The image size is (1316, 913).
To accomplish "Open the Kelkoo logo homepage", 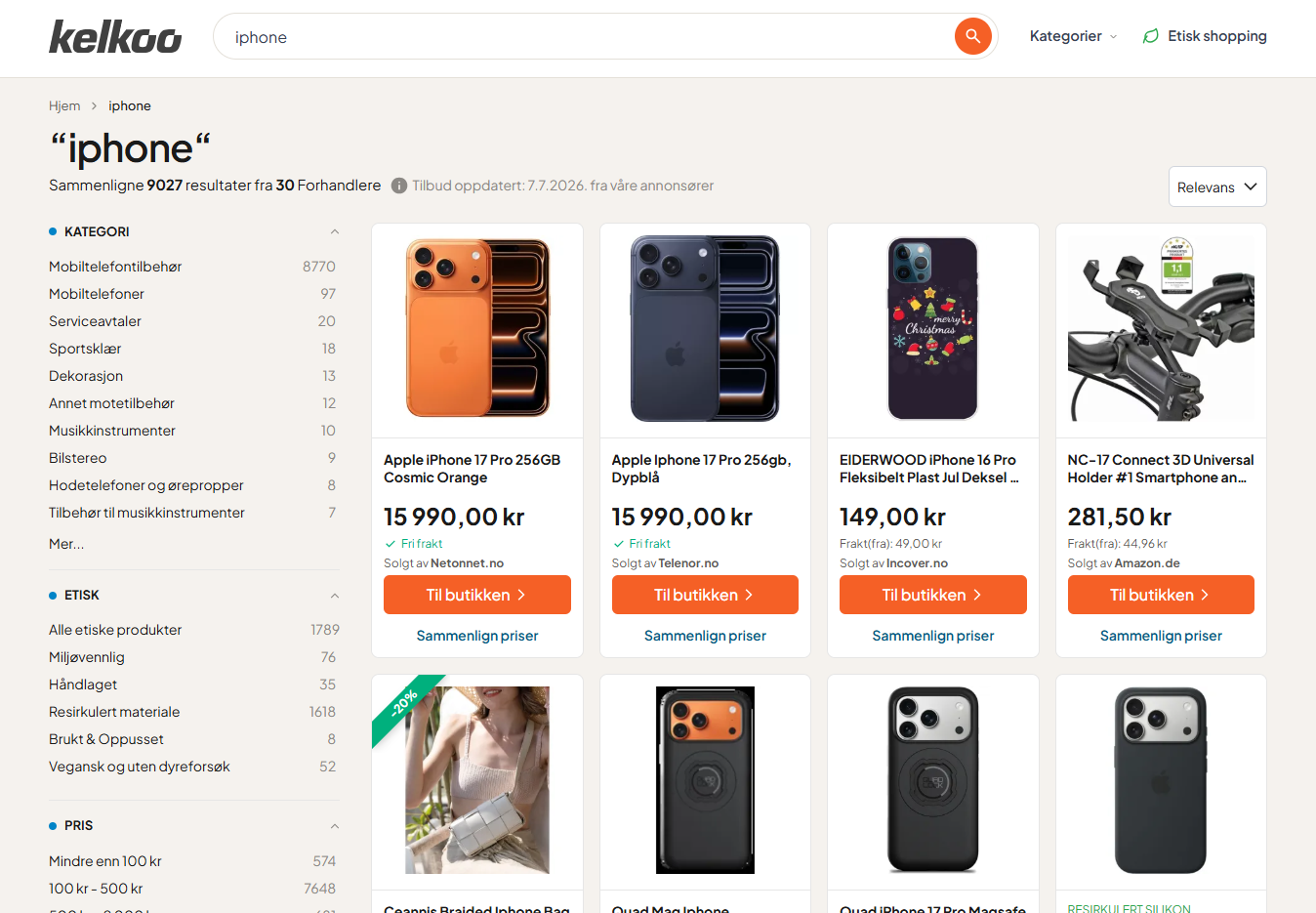I will pos(115,37).
